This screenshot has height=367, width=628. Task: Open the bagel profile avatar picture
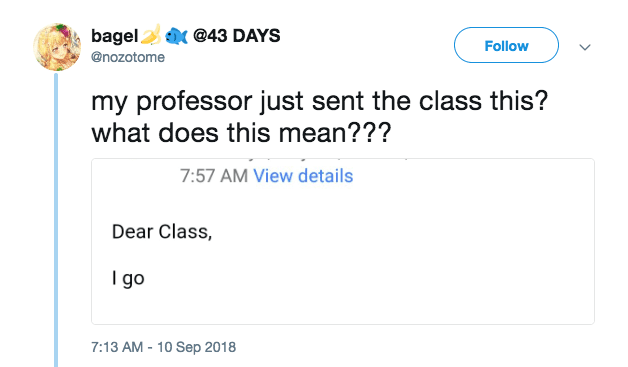click(x=57, y=47)
